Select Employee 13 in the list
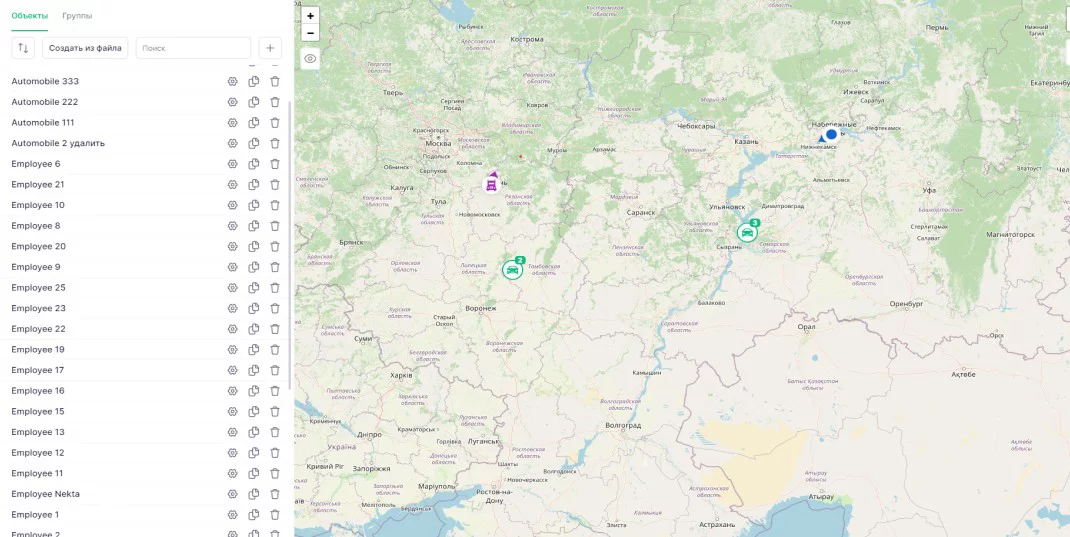This screenshot has width=1070, height=537. click(38, 432)
